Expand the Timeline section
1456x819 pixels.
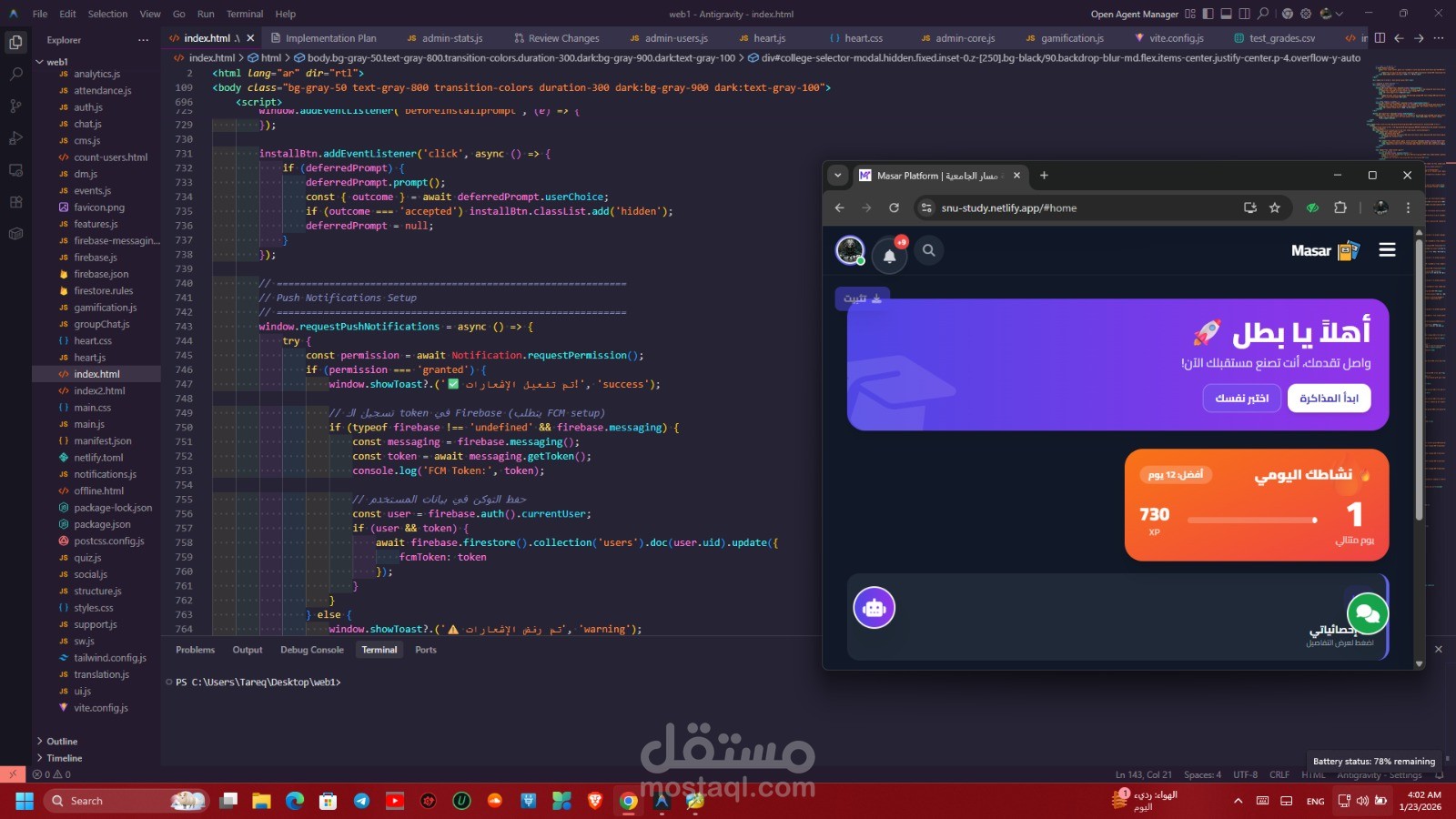(64, 757)
